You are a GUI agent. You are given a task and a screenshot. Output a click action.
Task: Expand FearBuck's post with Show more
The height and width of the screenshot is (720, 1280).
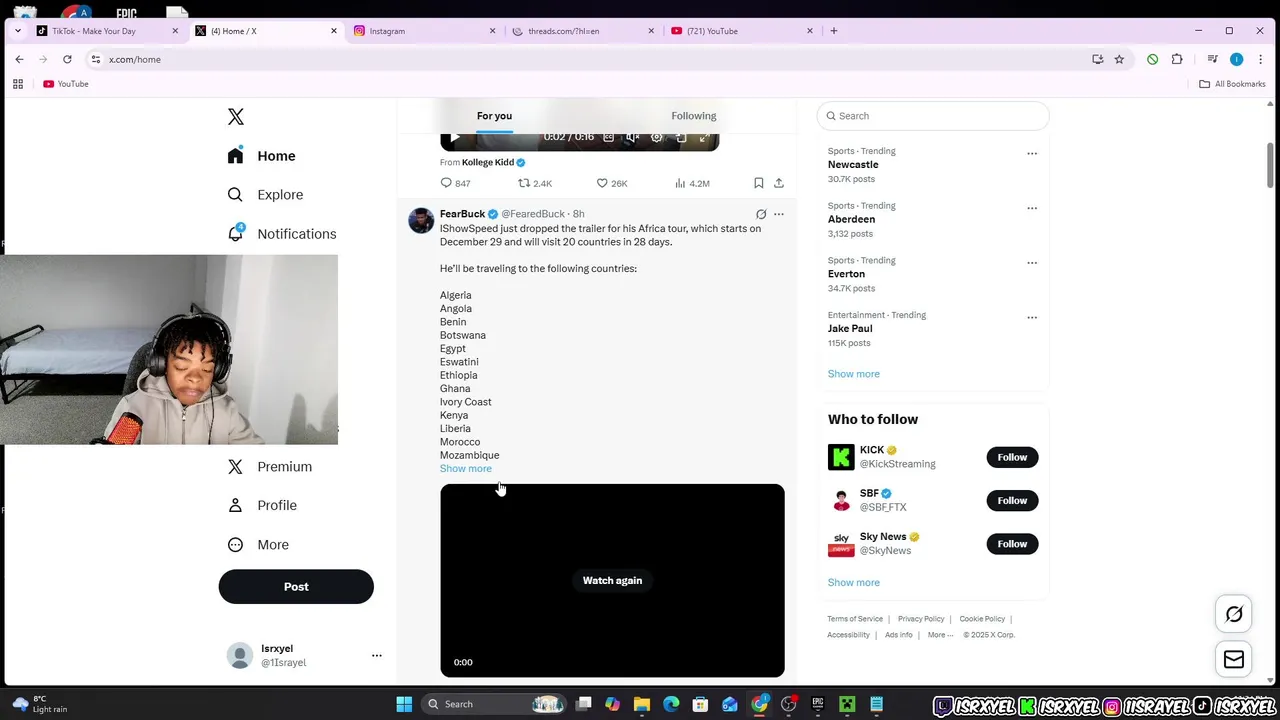[466, 468]
